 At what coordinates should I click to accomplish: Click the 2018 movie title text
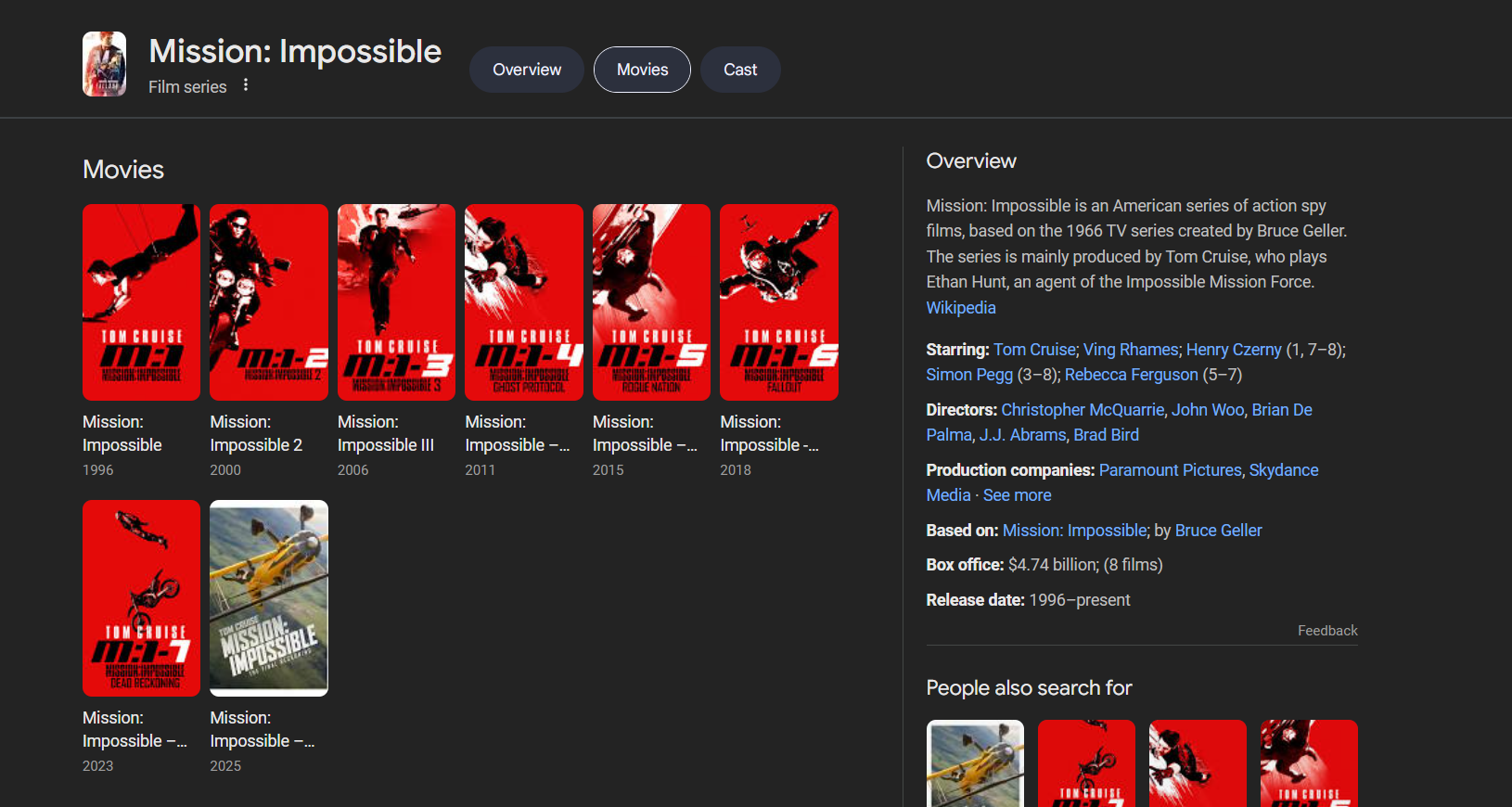tap(769, 433)
